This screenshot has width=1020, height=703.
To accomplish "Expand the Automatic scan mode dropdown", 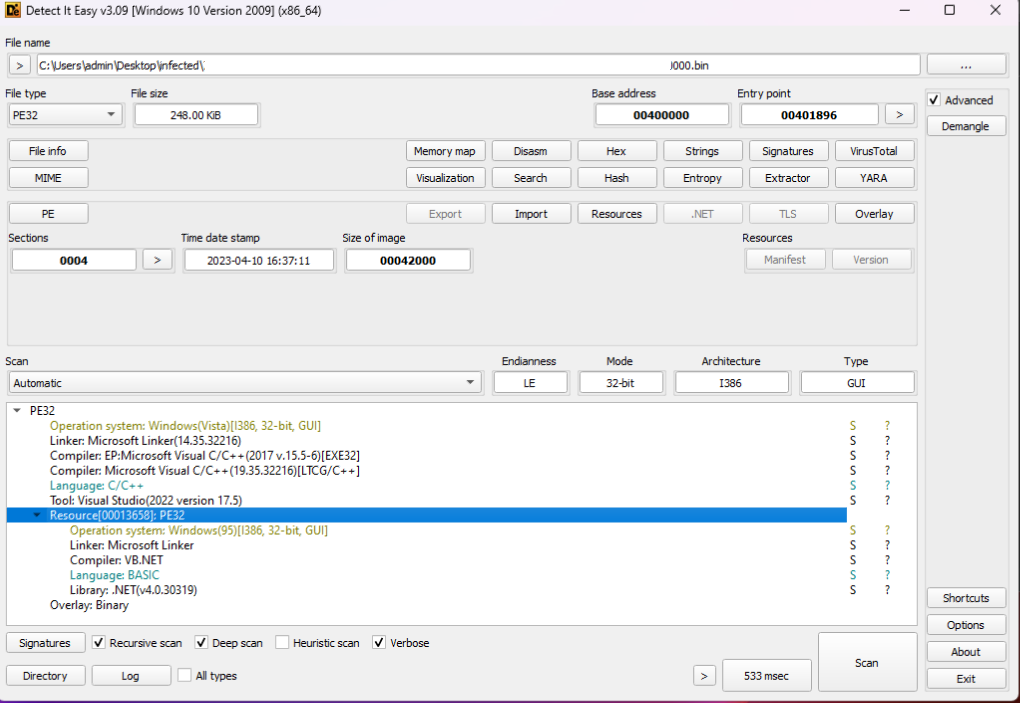I will click(x=245, y=383).
